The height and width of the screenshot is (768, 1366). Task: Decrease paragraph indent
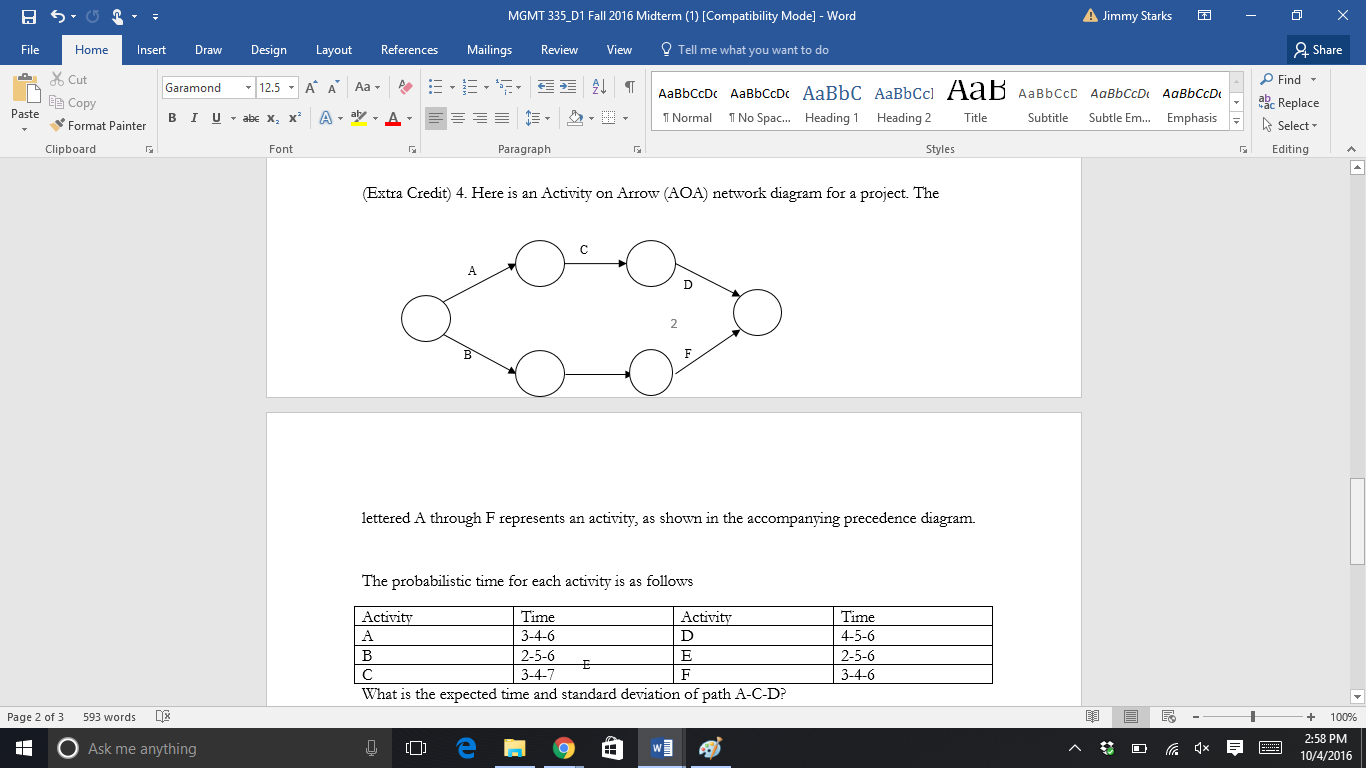546,88
